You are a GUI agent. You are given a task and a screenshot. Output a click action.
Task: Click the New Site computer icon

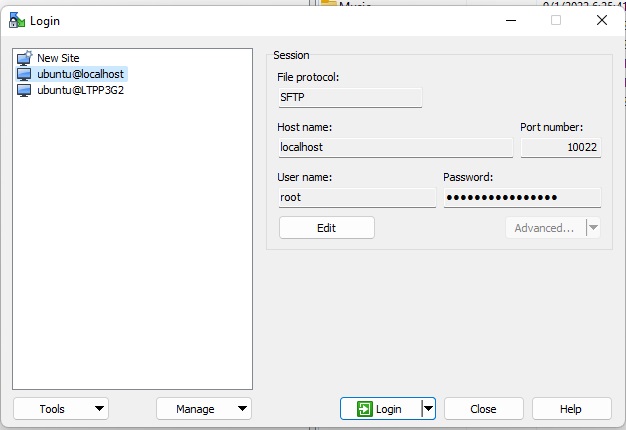point(24,58)
